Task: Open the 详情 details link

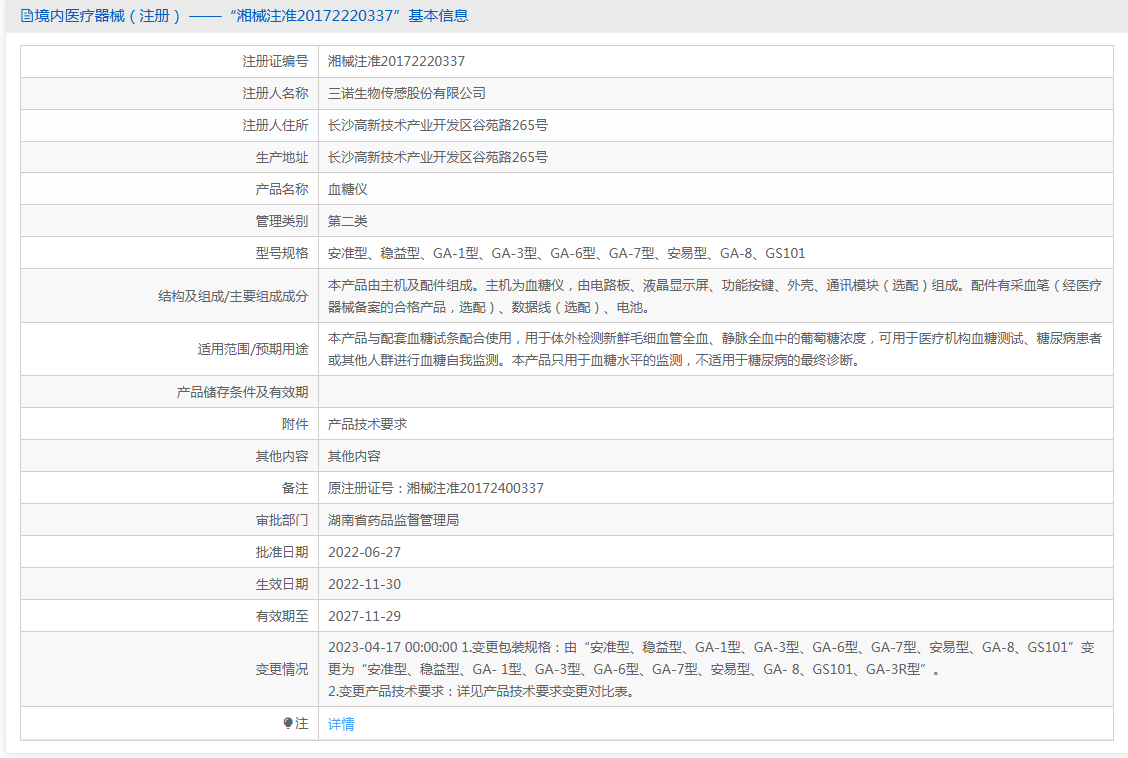Action: point(341,724)
